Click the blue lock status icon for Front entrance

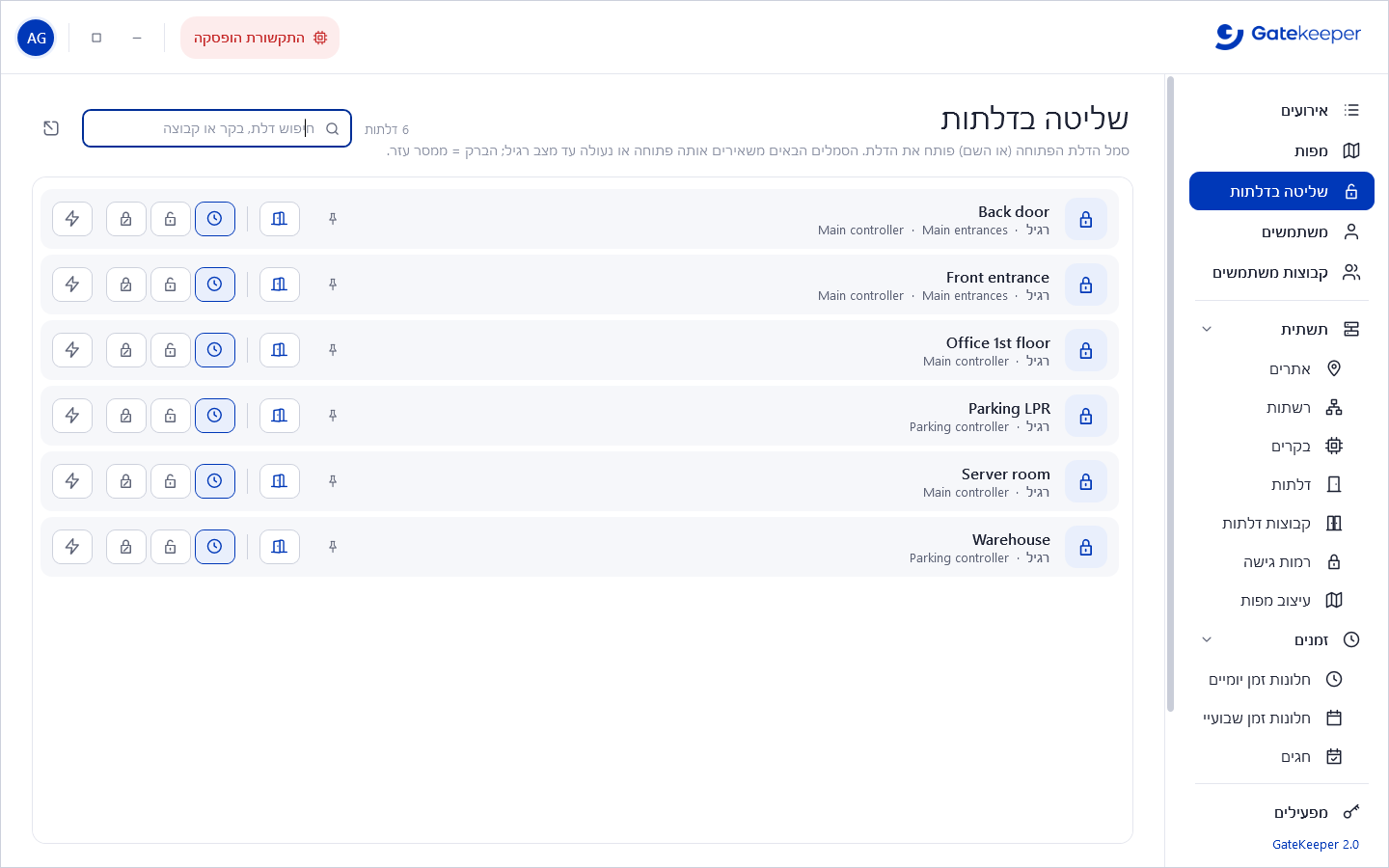point(1086,285)
